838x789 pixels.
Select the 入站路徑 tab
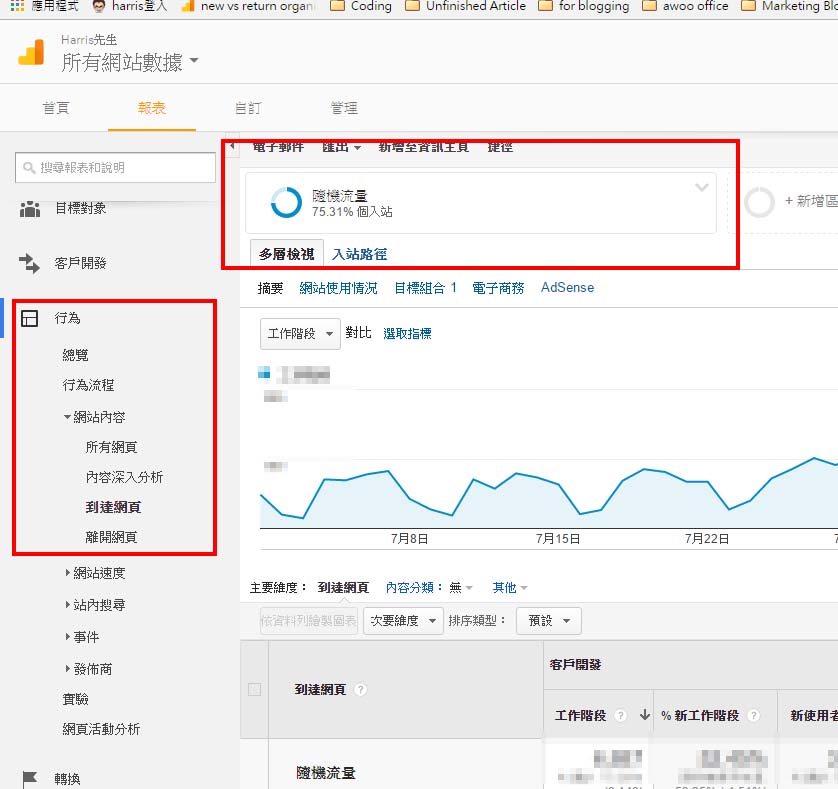pyautogui.click(x=360, y=254)
